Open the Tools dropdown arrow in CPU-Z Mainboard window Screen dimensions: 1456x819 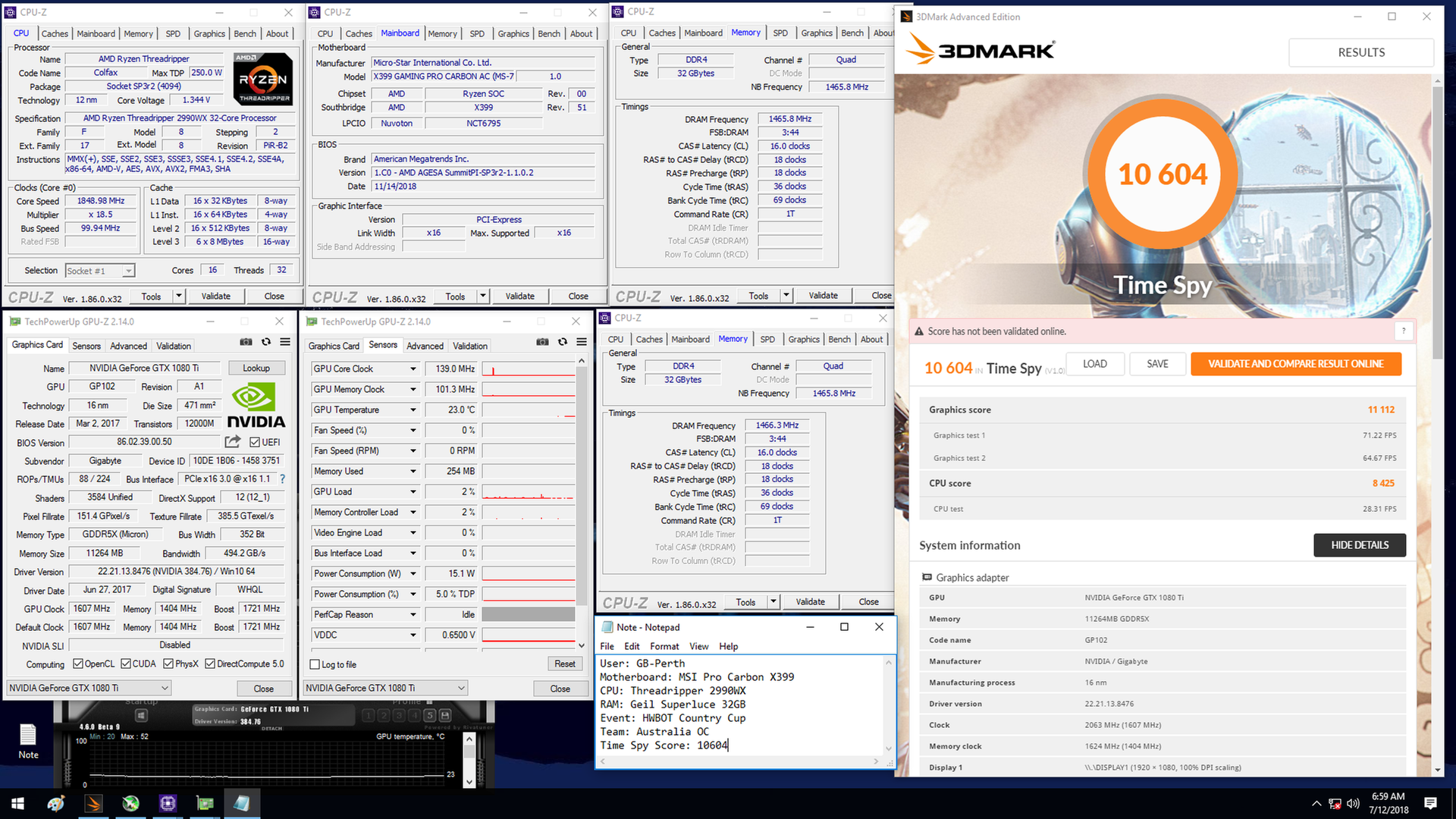[x=483, y=297]
